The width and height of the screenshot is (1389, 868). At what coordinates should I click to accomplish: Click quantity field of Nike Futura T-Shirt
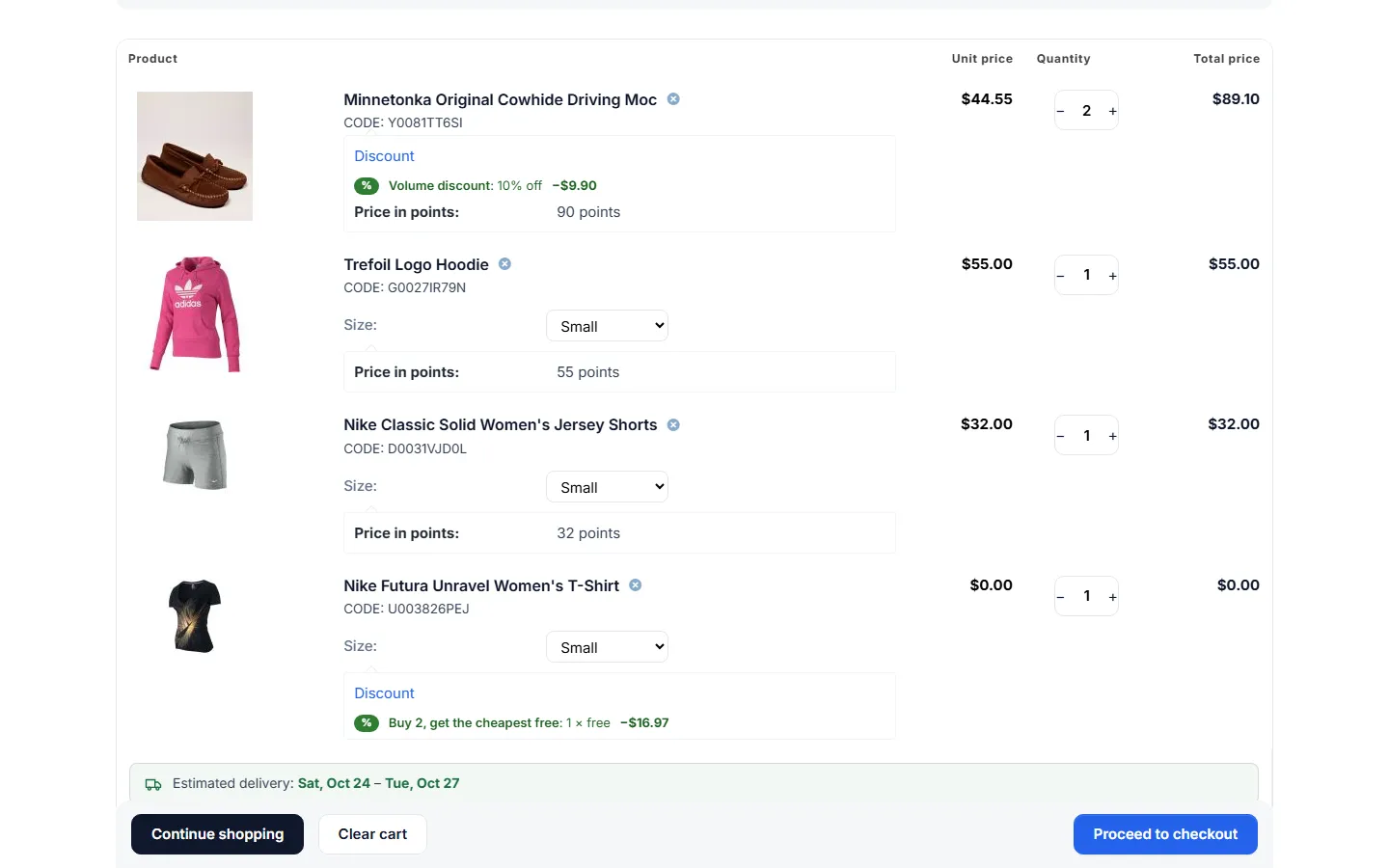coord(1086,597)
